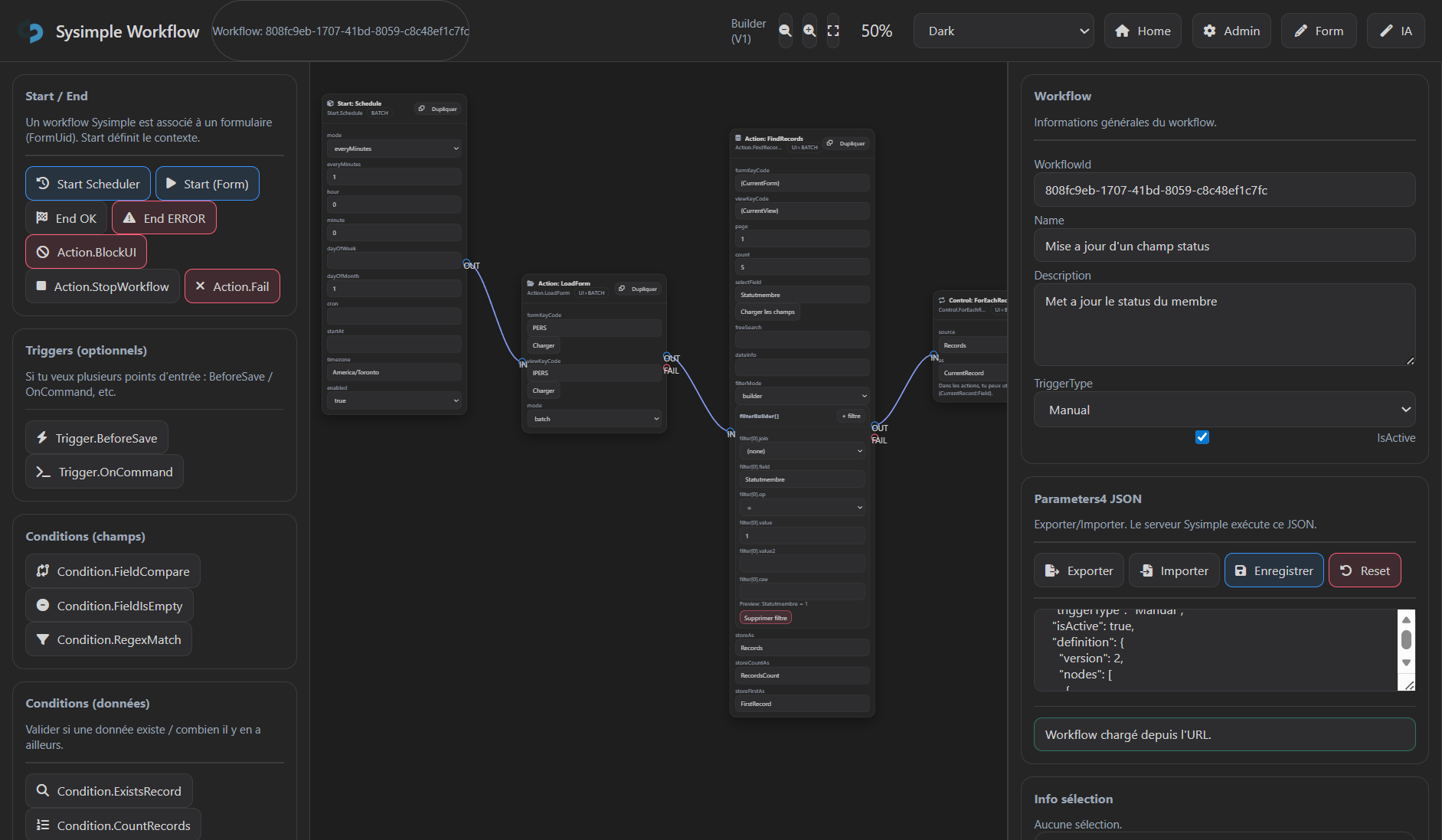Add an Action.BlockUI node
The image size is (1442, 840).
click(x=86, y=252)
